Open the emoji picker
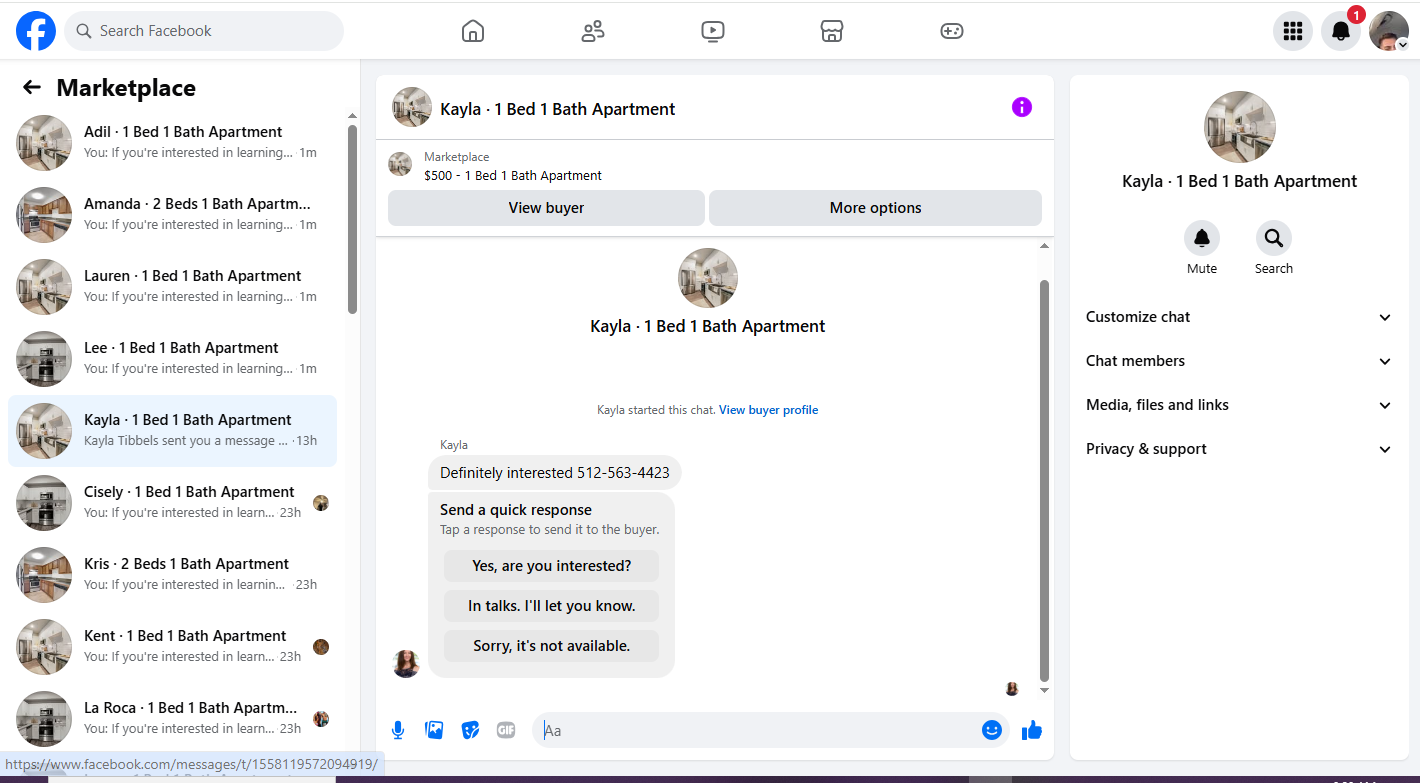1420x783 pixels. pyautogui.click(x=992, y=730)
